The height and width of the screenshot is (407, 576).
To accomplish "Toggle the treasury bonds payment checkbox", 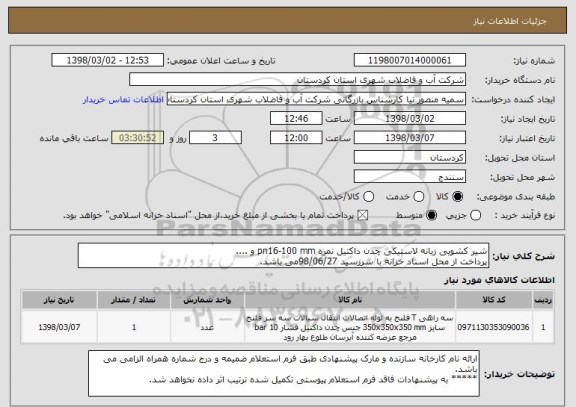I will tap(363, 216).
